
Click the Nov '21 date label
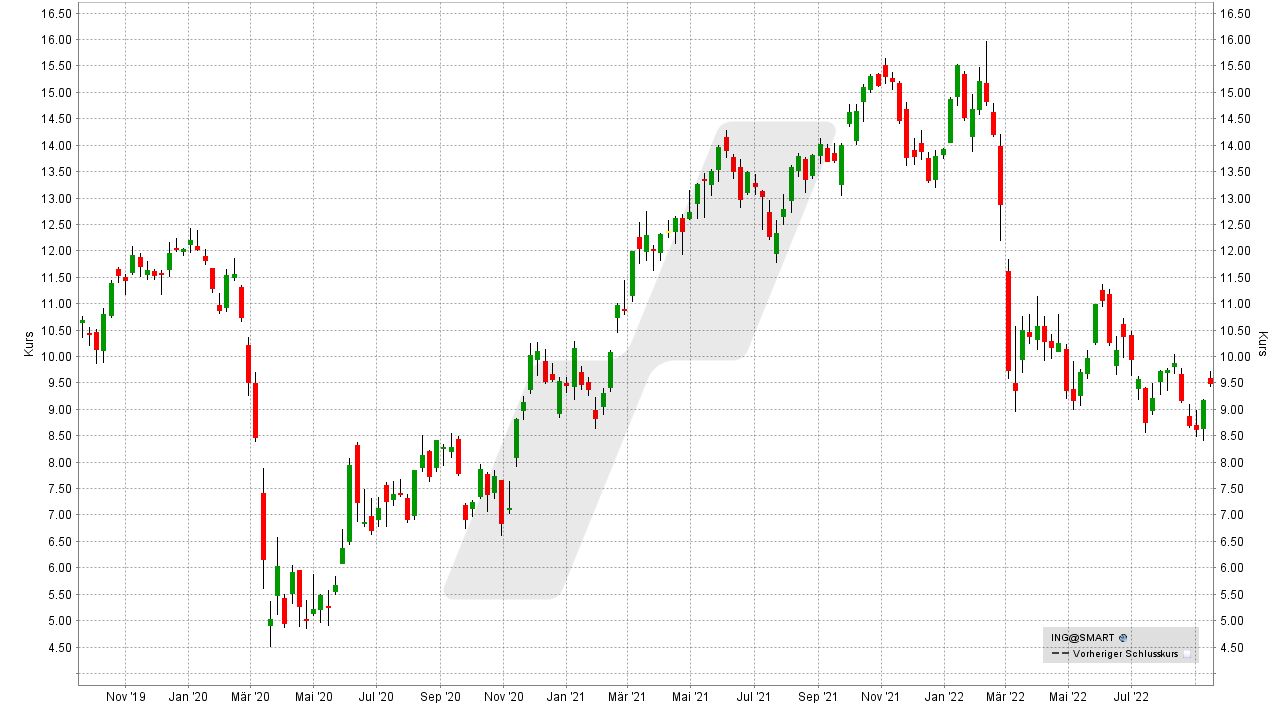[x=880, y=696]
